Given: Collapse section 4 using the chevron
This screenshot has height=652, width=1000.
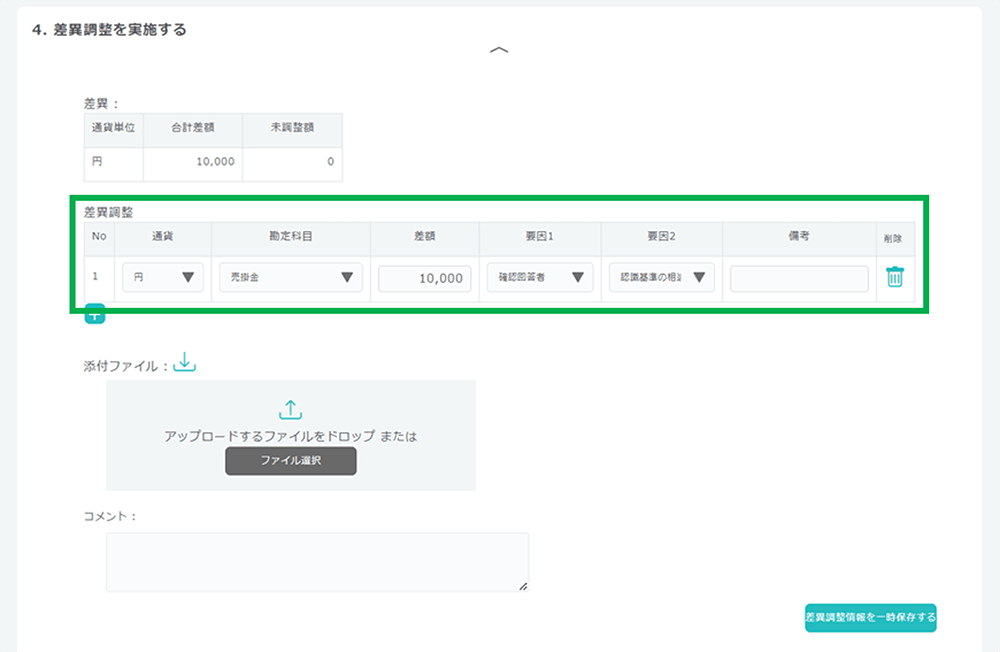Looking at the screenshot, I should (499, 51).
